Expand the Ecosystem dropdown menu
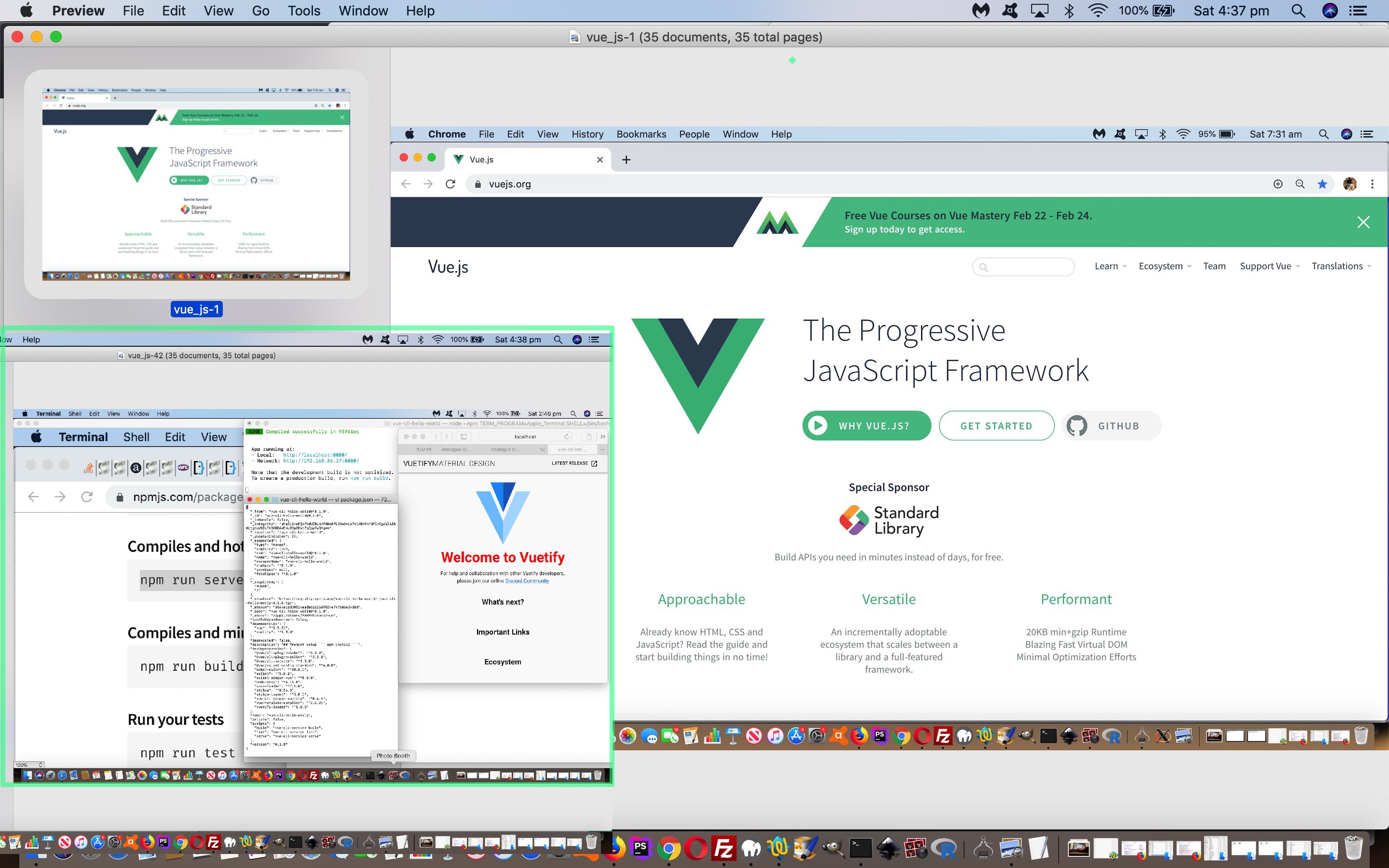Image resolution: width=1389 pixels, height=868 pixels. (1164, 266)
